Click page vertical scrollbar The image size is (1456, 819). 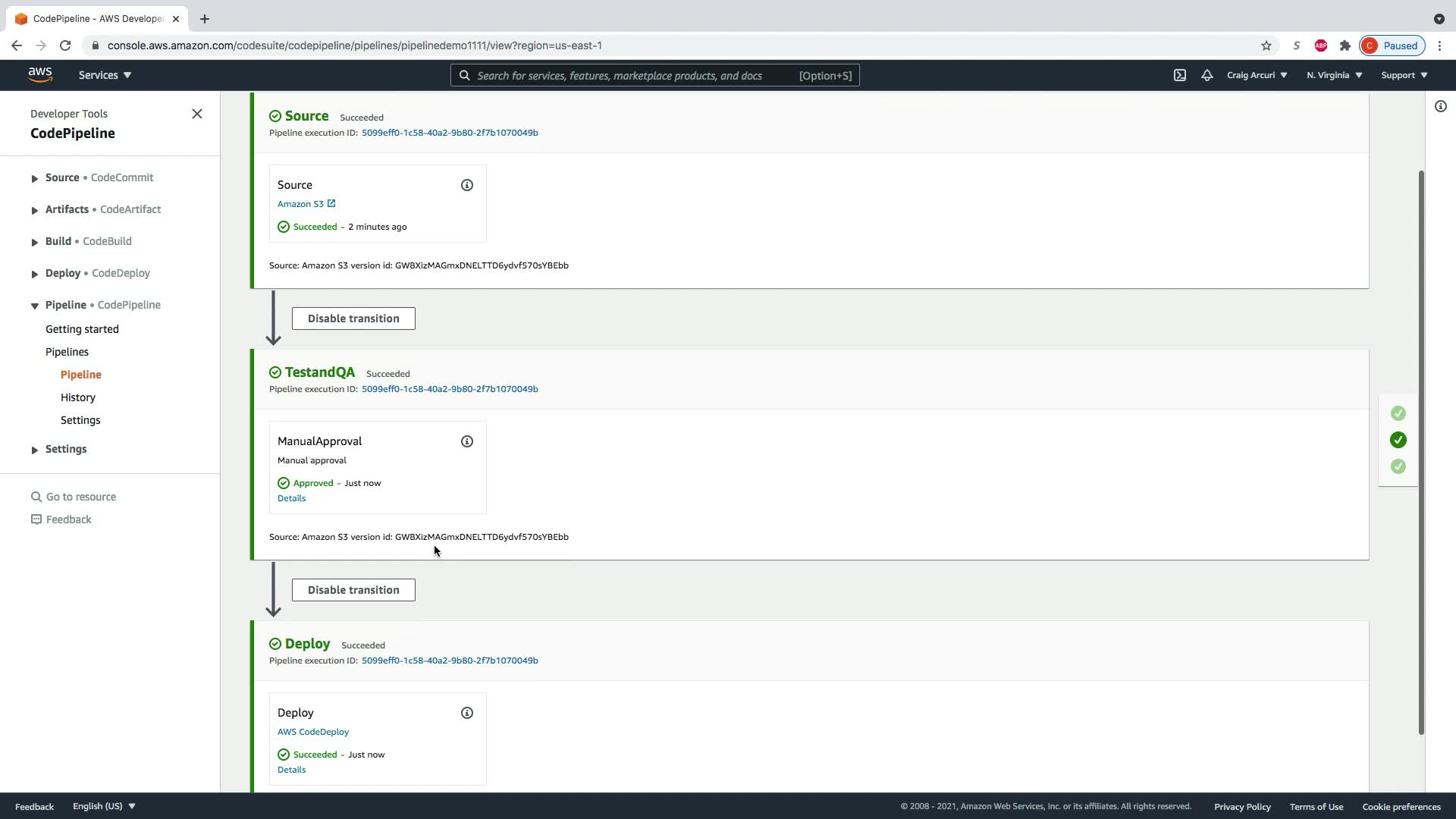coord(1421,452)
